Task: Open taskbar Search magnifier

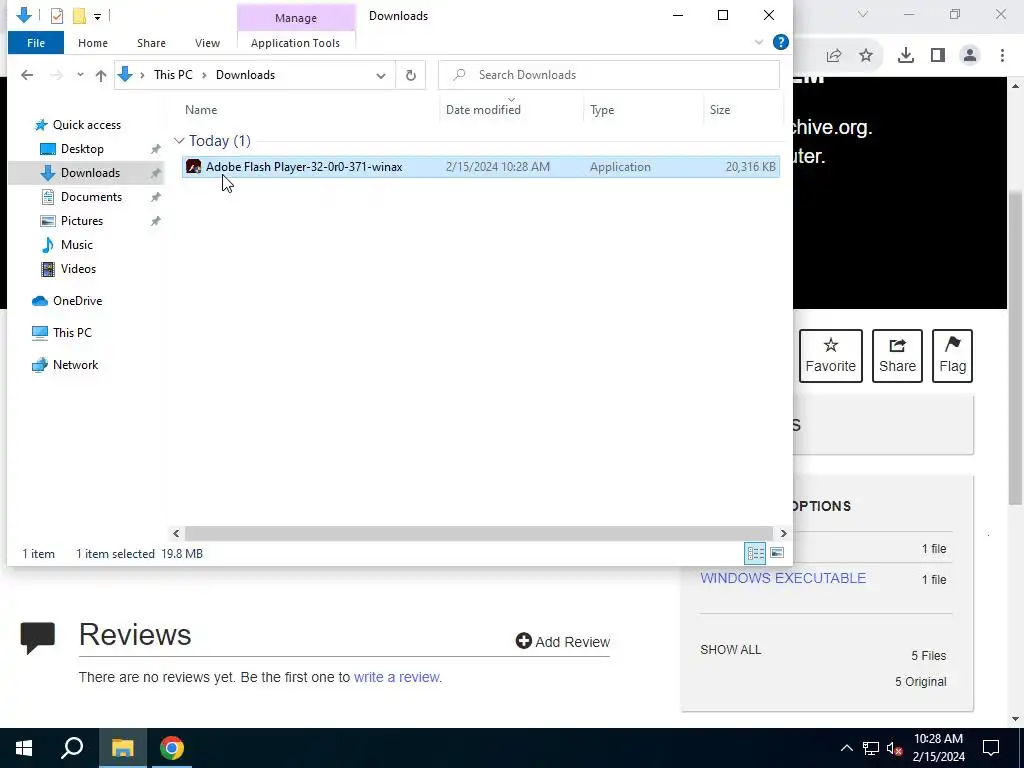Action: tap(72, 748)
